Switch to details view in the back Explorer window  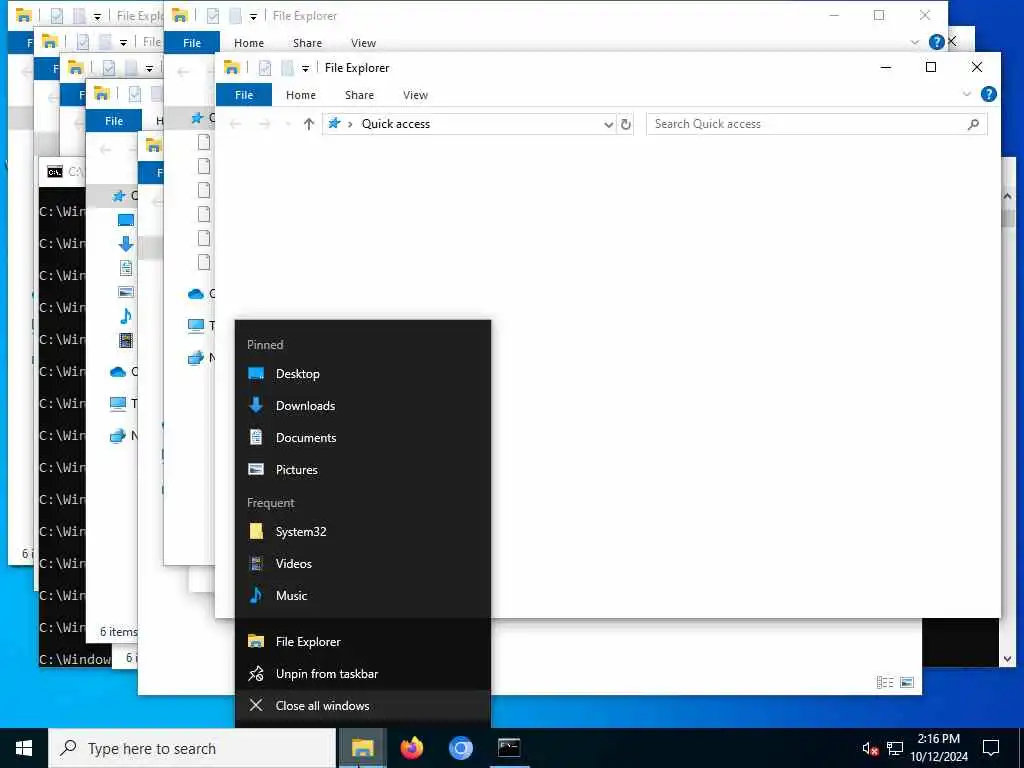(885, 682)
